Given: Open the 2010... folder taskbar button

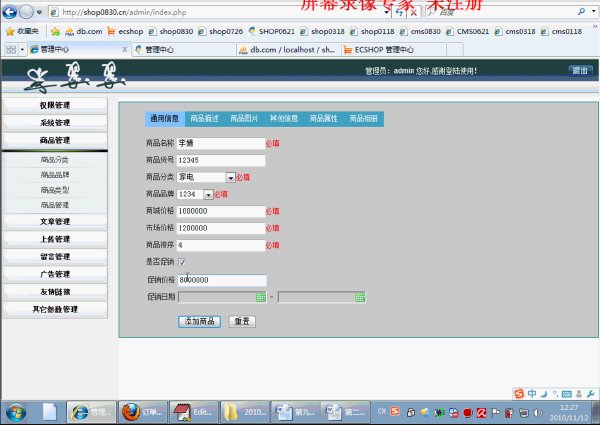Looking at the screenshot, I should pos(245,412).
